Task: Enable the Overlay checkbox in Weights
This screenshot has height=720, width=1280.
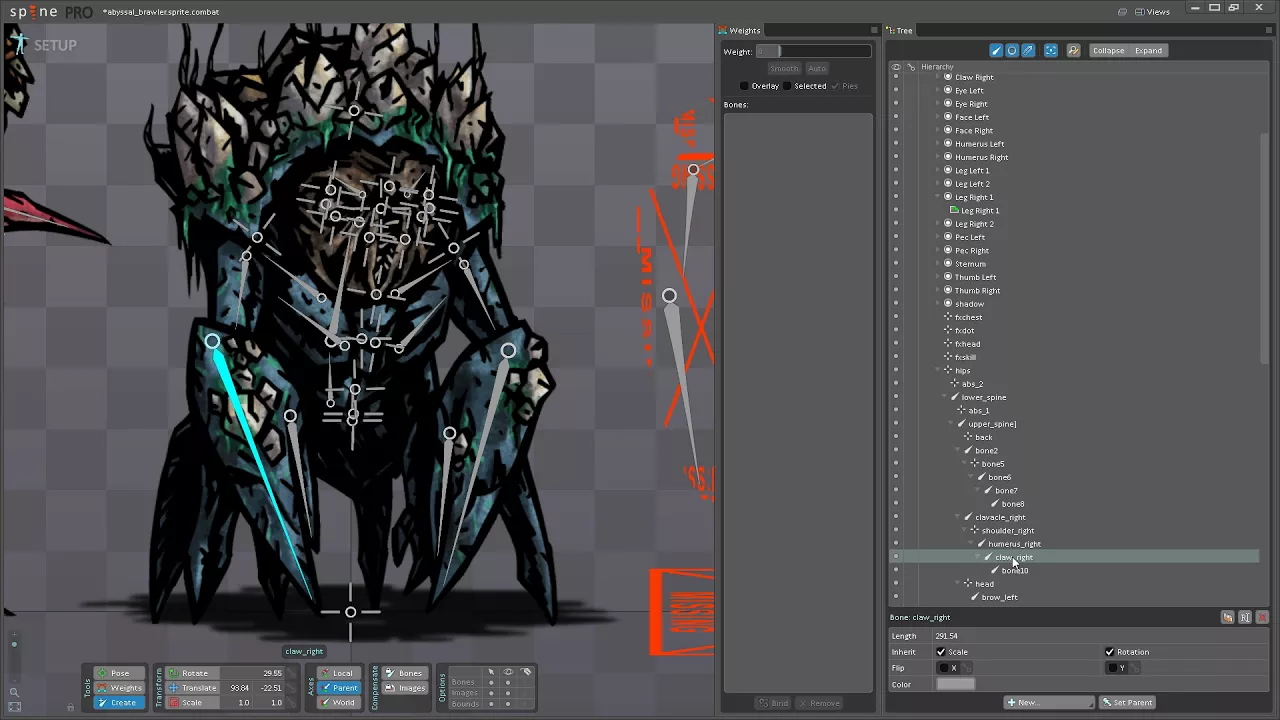Action: coord(744,86)
